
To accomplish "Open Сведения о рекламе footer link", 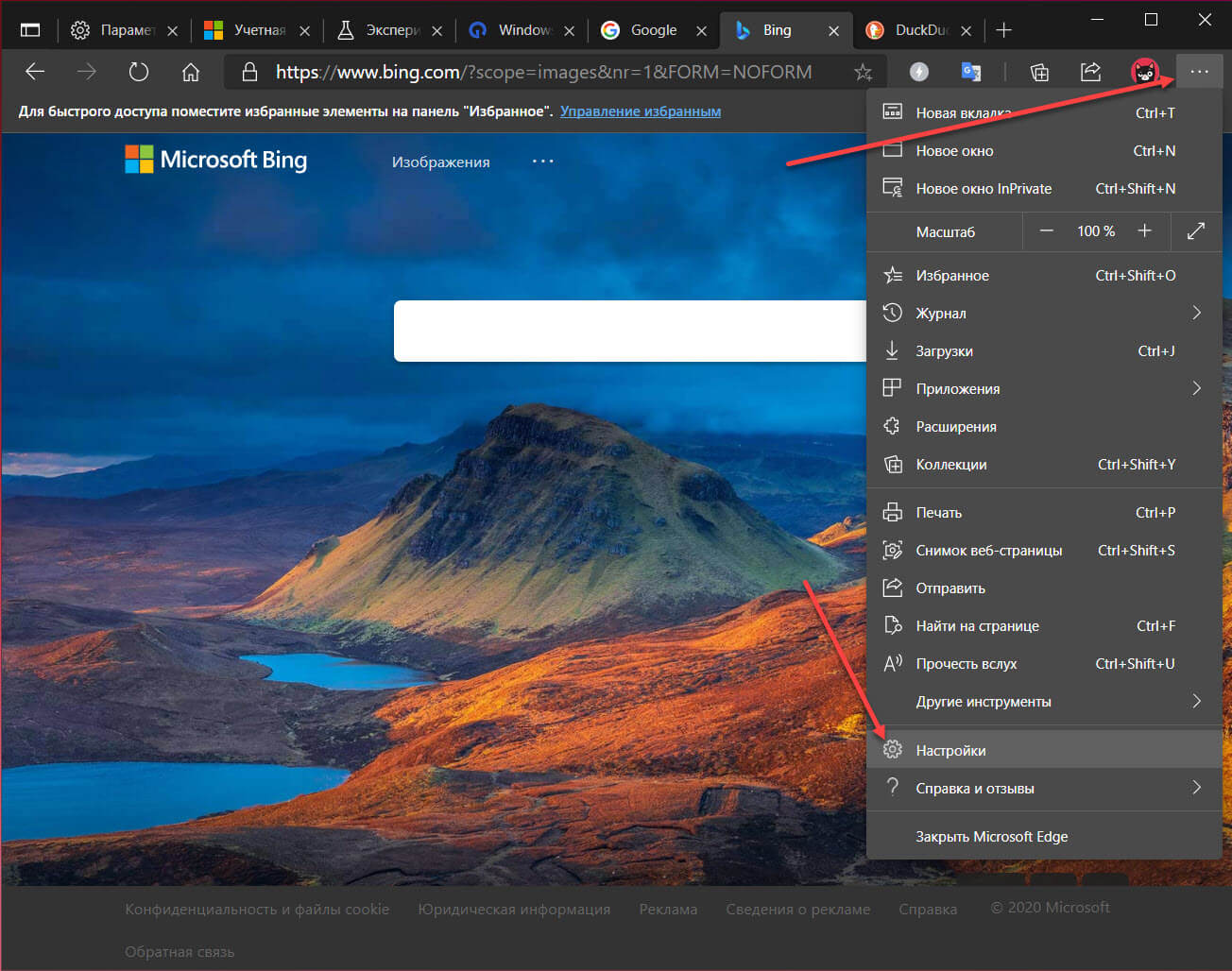I will point(798,909).
